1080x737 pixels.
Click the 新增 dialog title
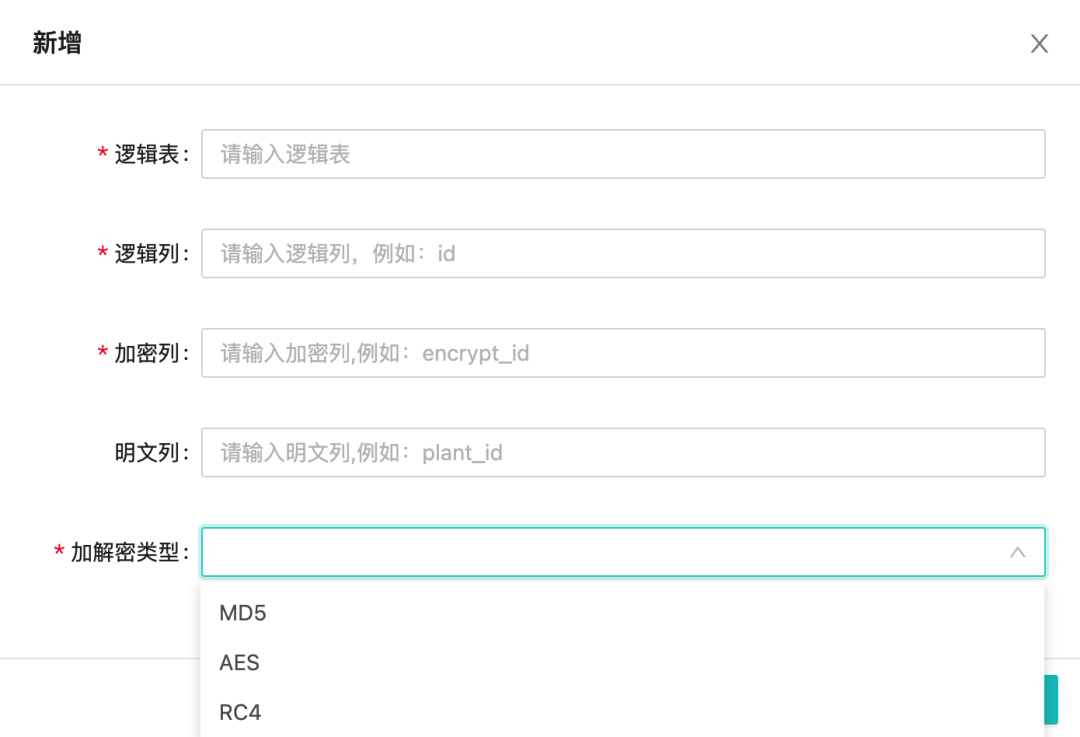57,44
